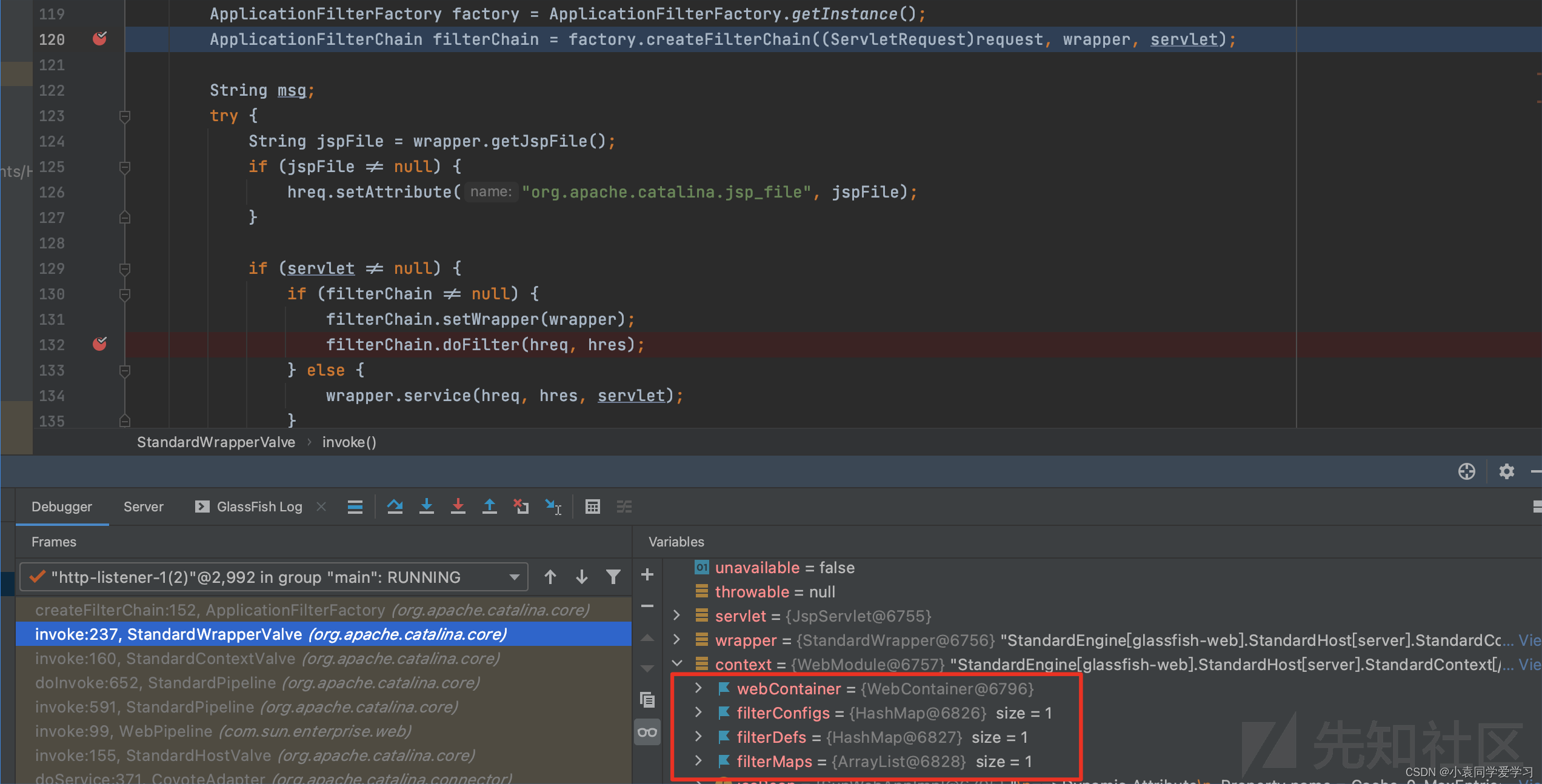Move watch down triangle icon

click(647, 669)
